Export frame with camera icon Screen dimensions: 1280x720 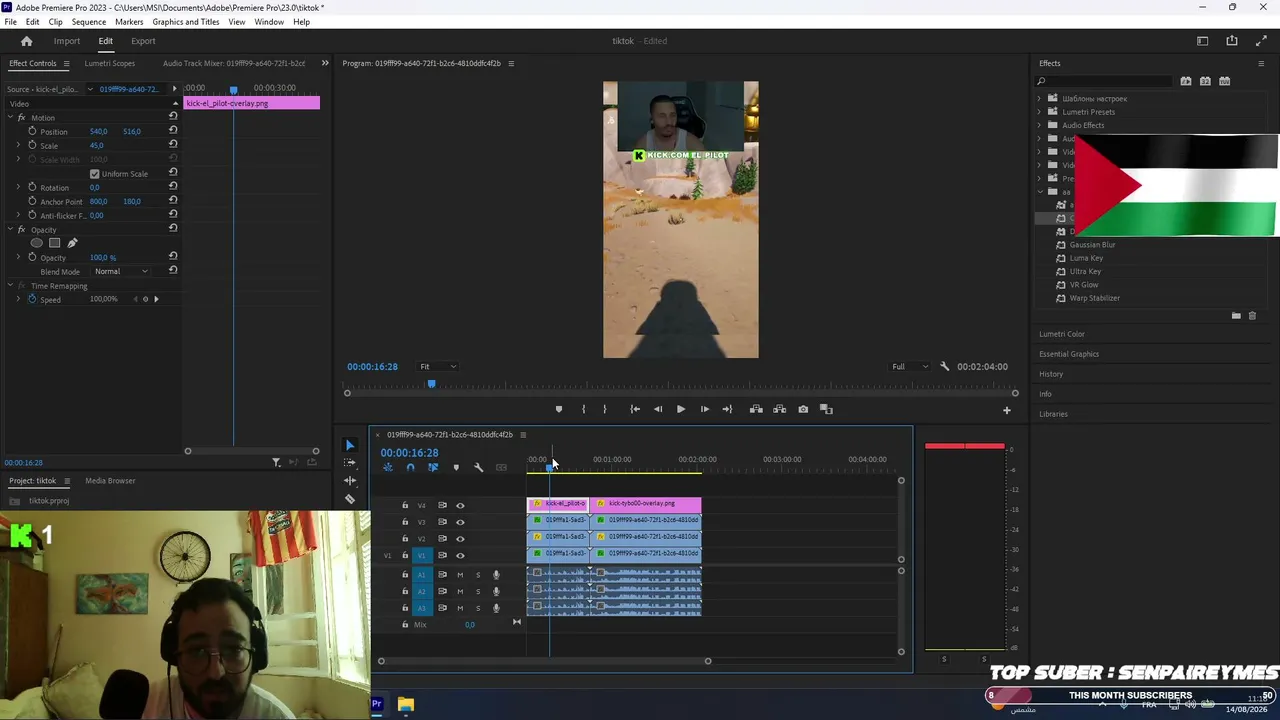(x=803, y=409)
